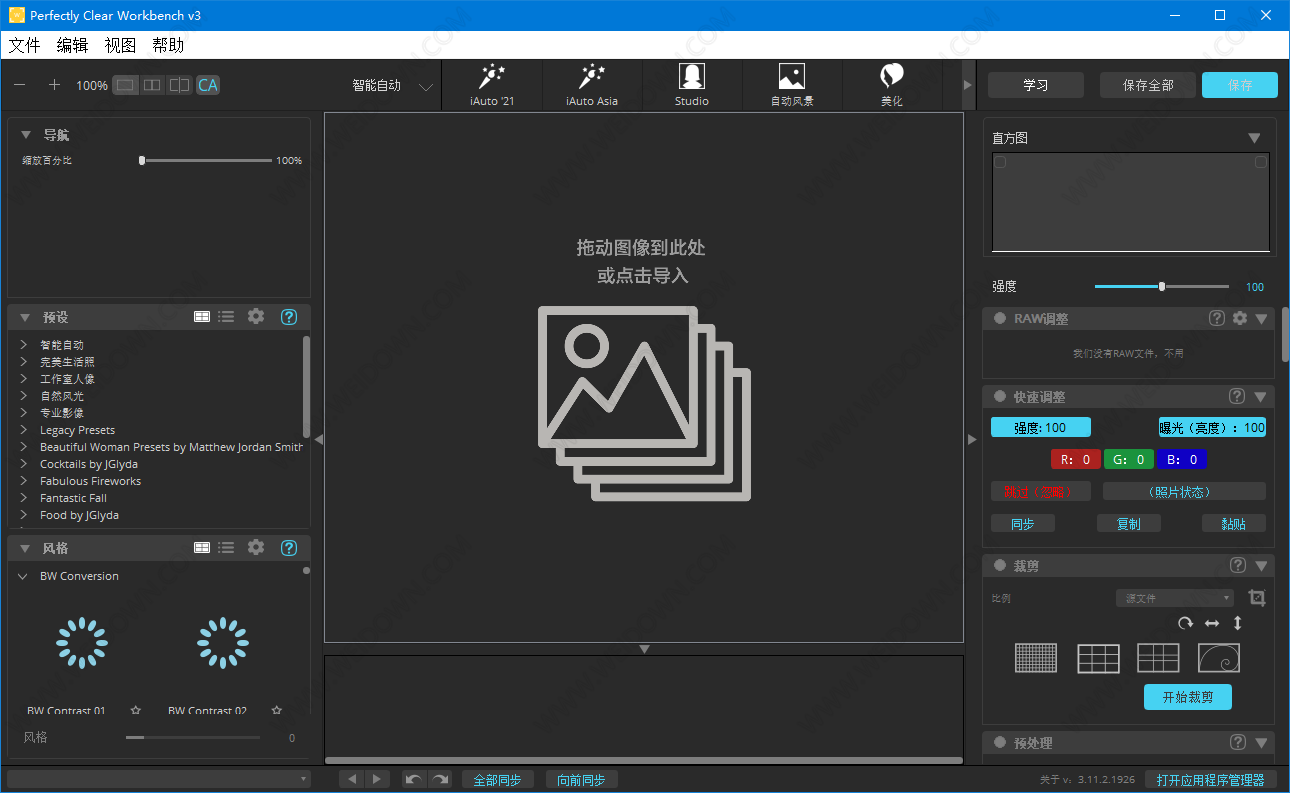Expand the Fabulous Fireworks folder
Screen dimensions: 1290x793
coord(23,481)
